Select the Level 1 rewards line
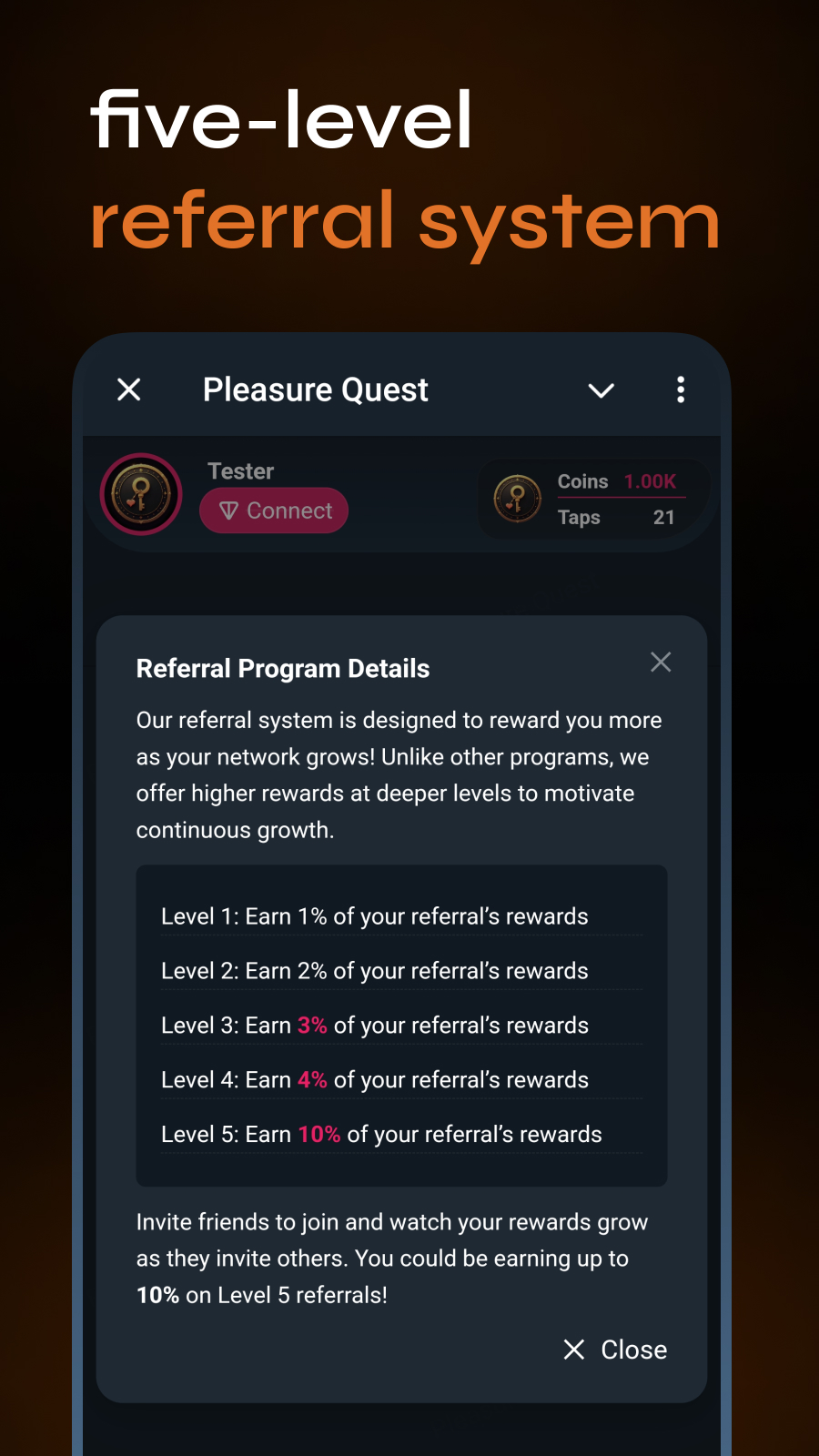The image size is (819, 1456). click(x=374, y=916)
